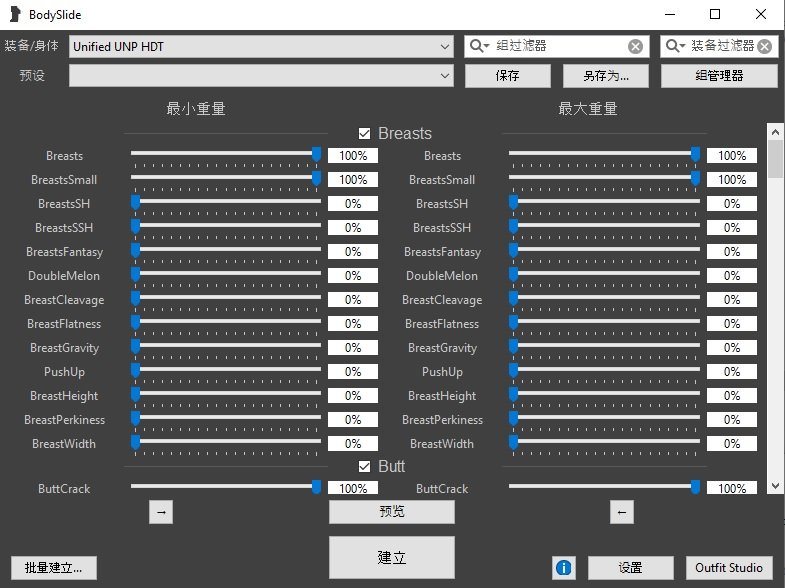785x588 pixels.
Task: Open the preset dropdown
Action: point(261,76)
